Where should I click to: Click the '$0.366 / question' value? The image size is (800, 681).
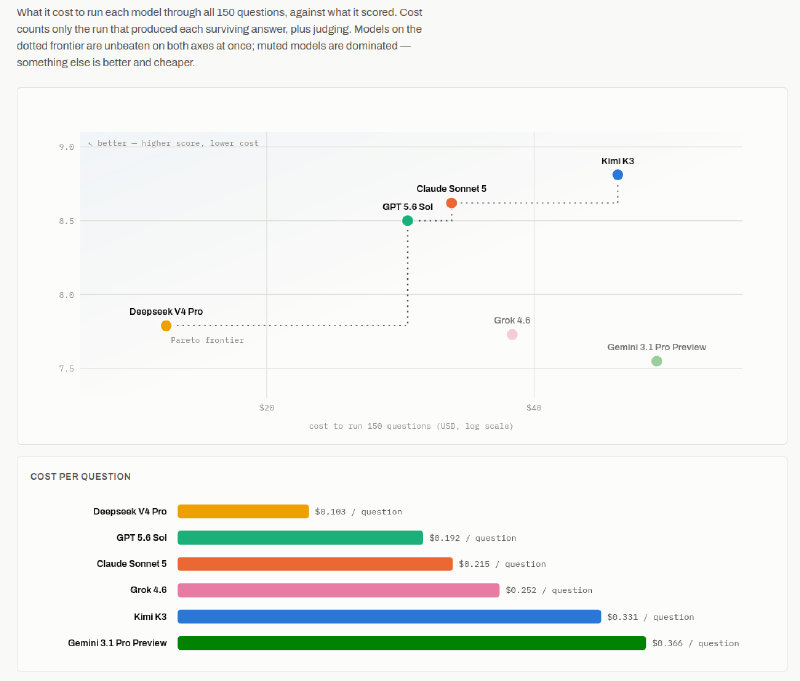[695, 643]
